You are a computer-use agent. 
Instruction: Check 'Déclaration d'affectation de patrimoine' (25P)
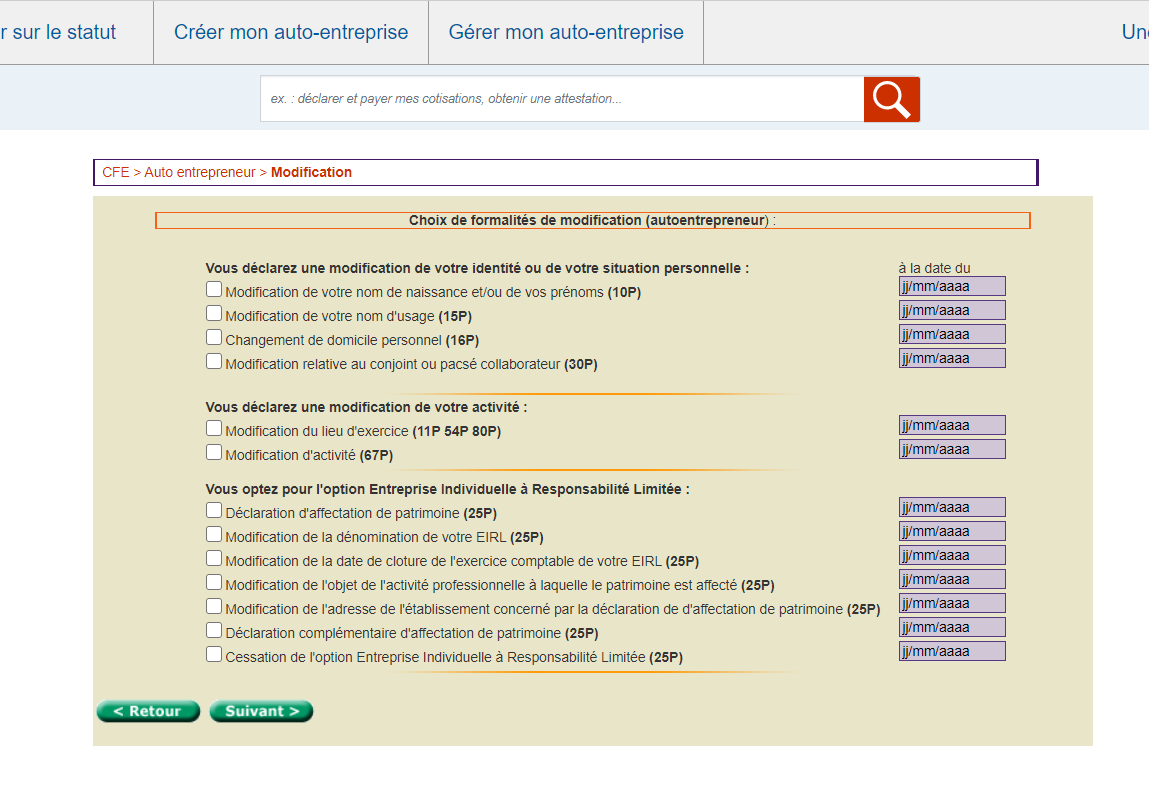point(214,510)
